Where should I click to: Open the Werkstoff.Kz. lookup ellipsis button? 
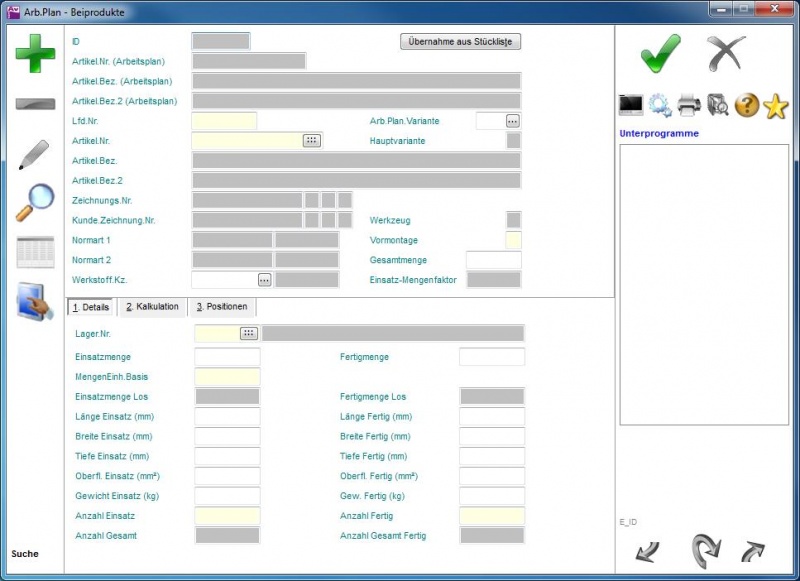[264, 280]
